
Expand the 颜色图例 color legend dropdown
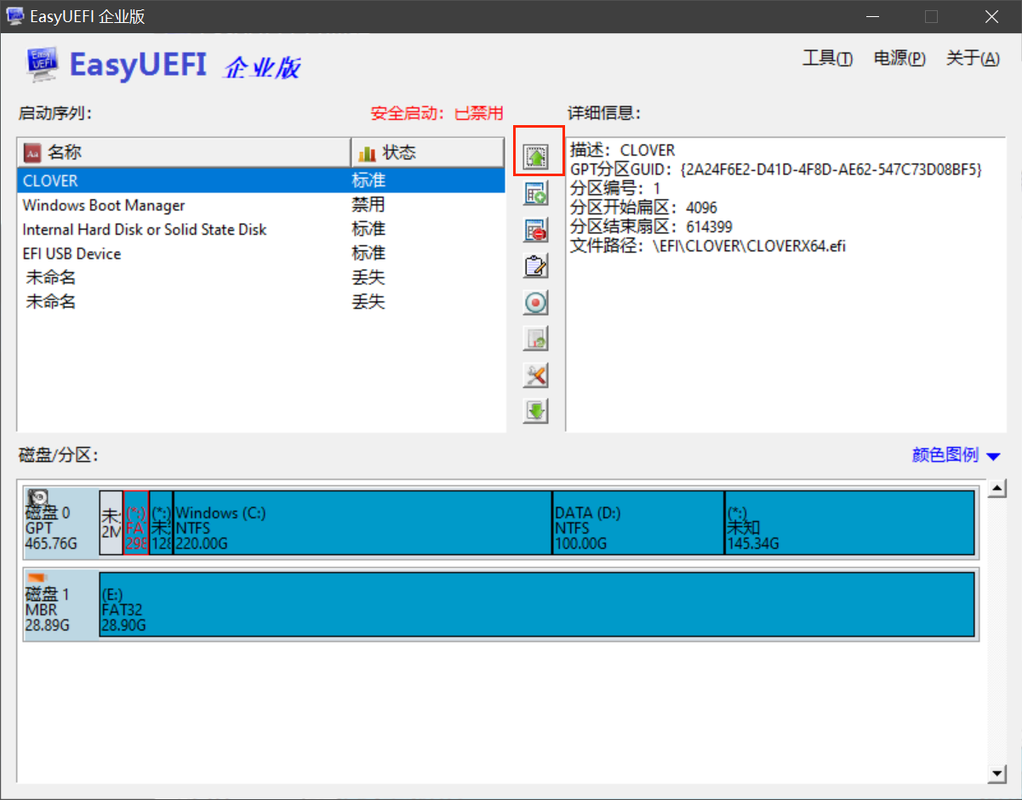click(956, 454)
